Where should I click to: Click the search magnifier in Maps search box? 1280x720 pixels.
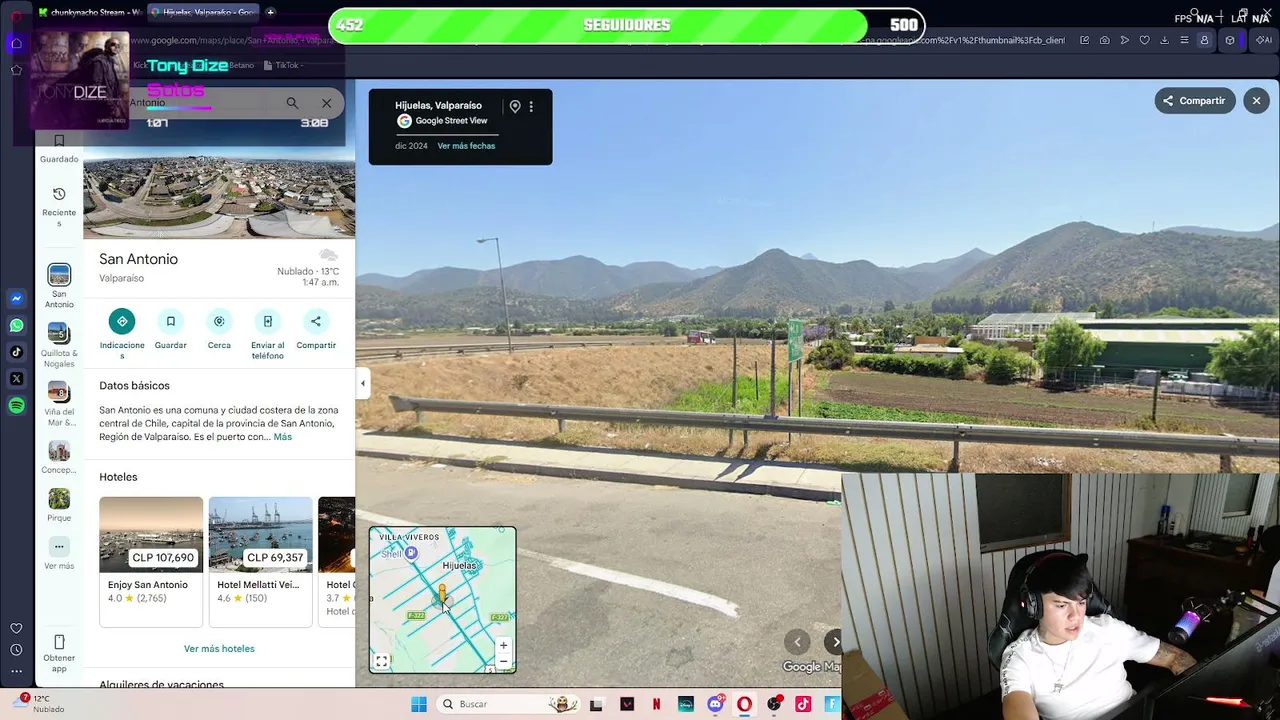(292, 103)
